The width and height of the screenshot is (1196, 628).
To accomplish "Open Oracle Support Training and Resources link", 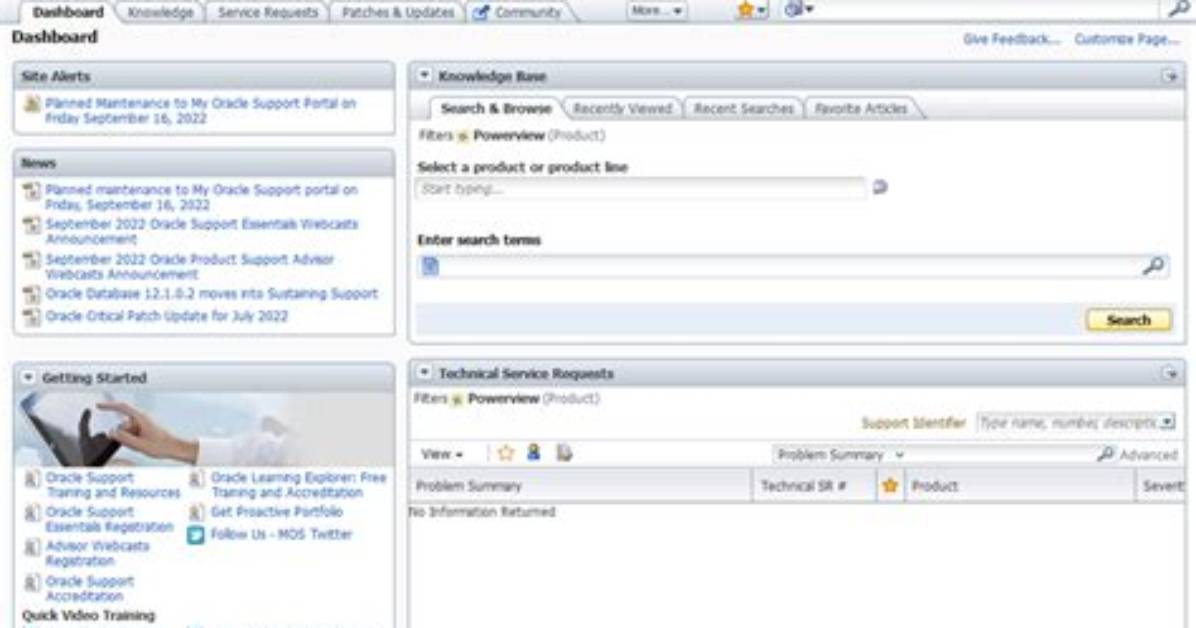I will (x=113, y=485).
